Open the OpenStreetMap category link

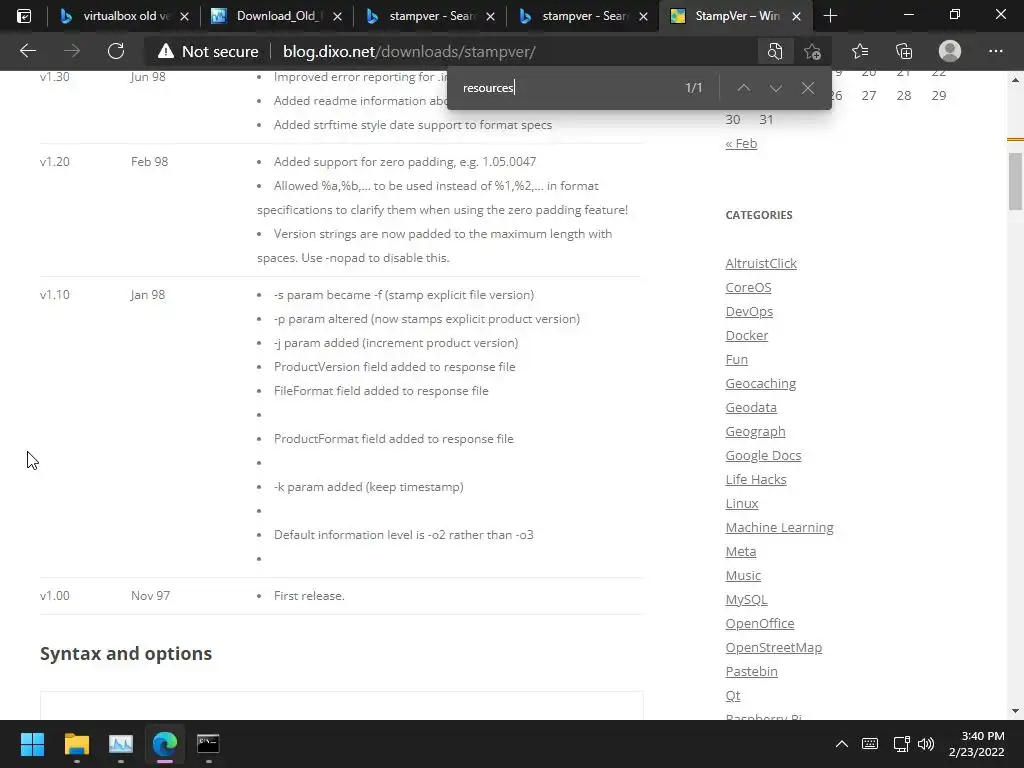(x=774, y=647)
